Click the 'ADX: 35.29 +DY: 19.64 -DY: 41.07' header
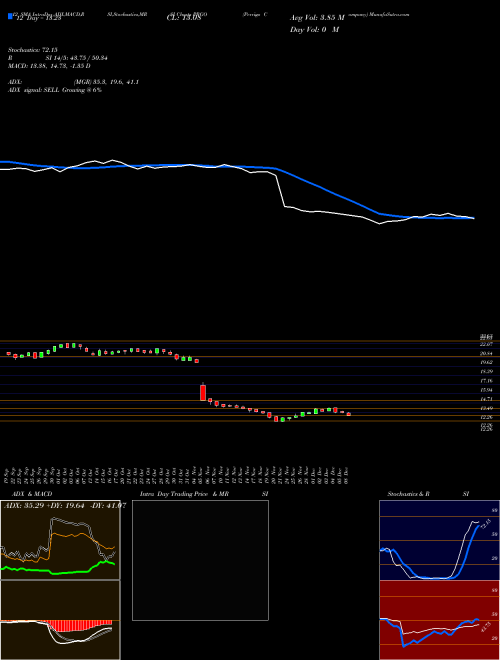This screenshot has height=660, width=500. 64,505
